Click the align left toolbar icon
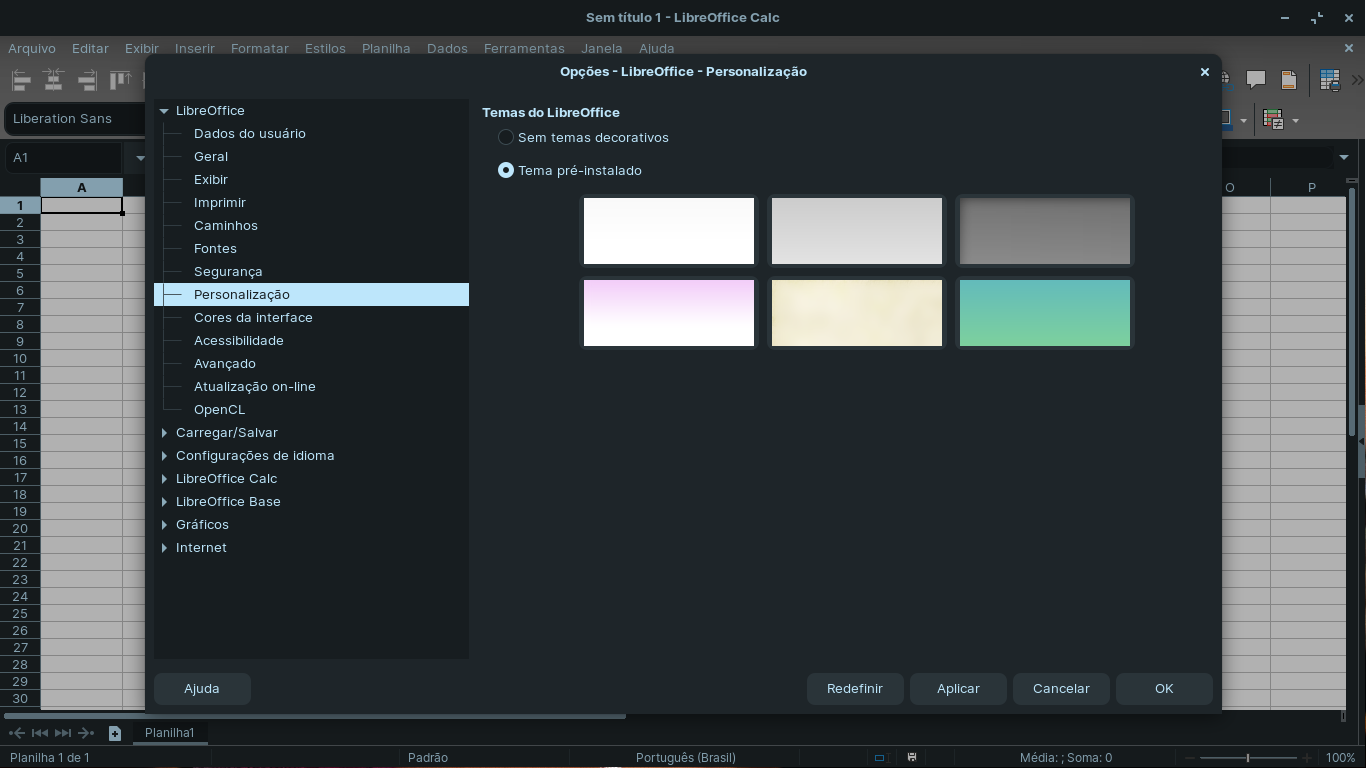Viewport: 1366px width, 768px height. [x=20, y=80]
